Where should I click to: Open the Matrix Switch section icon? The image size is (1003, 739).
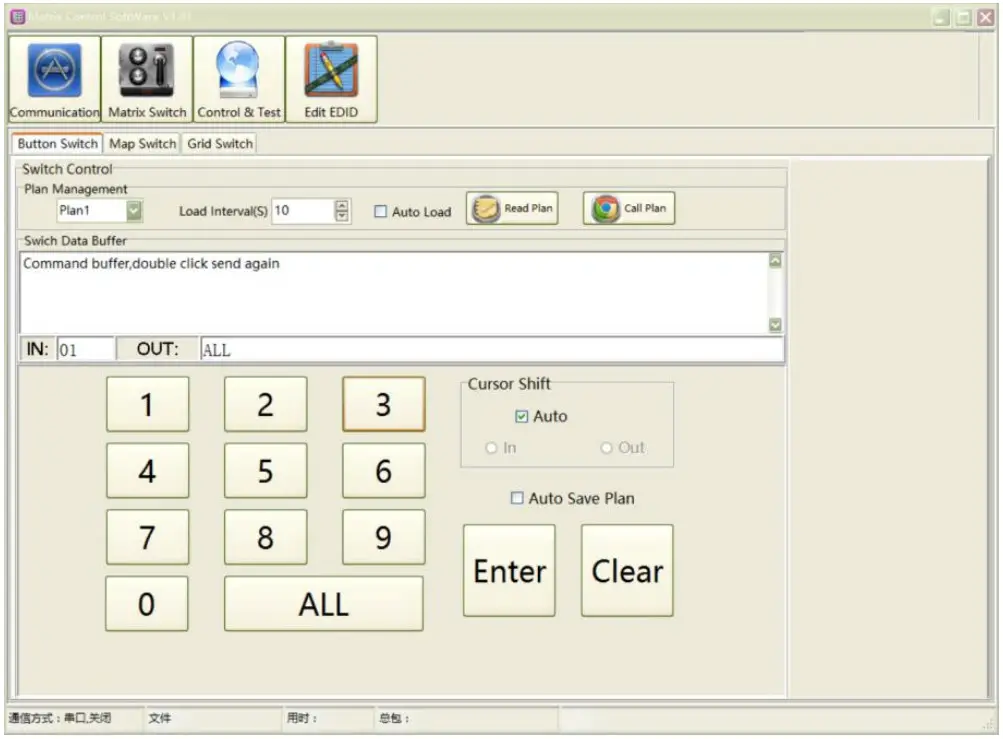147,79
